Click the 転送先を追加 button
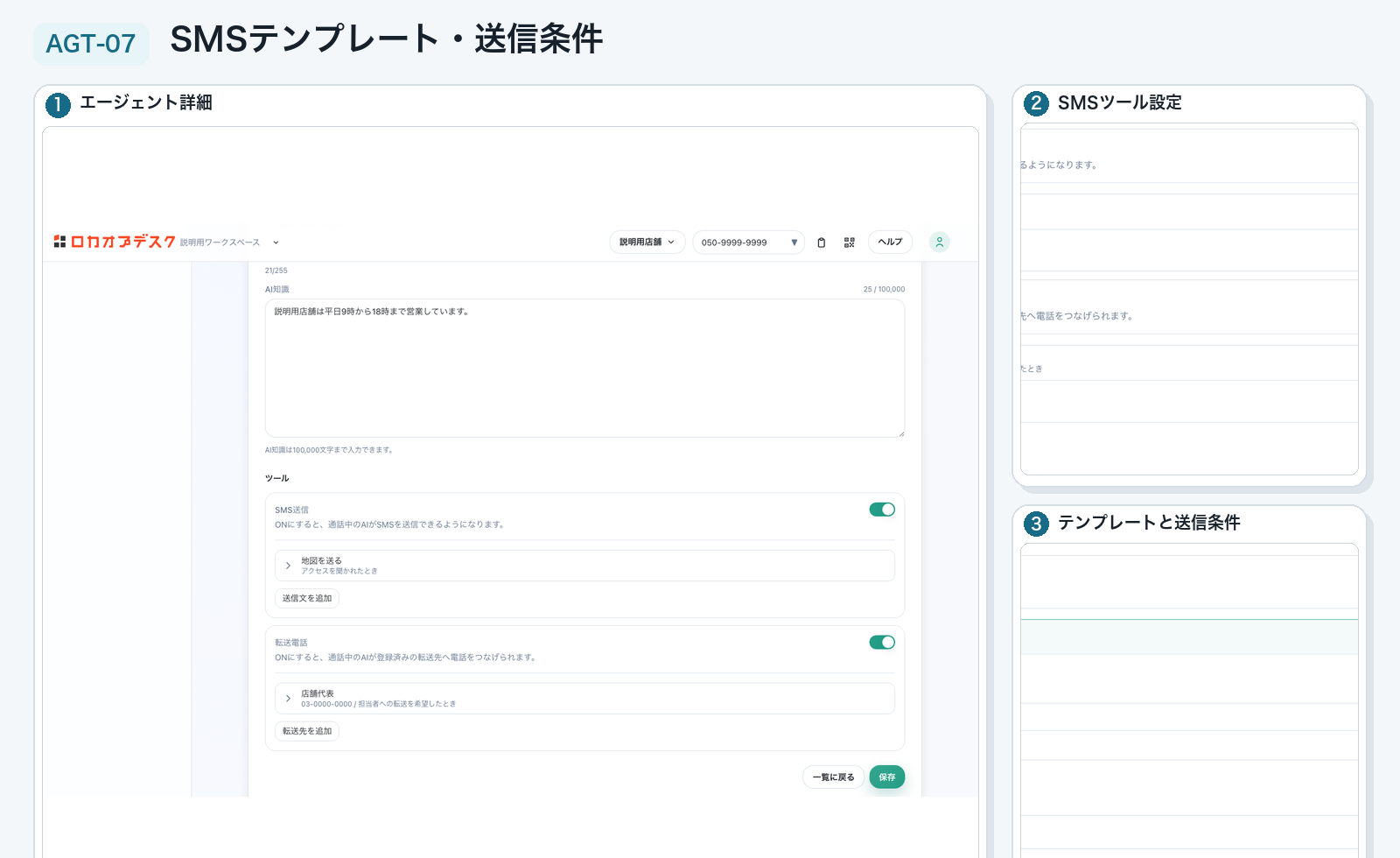The image size is (1400, 858). [x=307, y=731]
